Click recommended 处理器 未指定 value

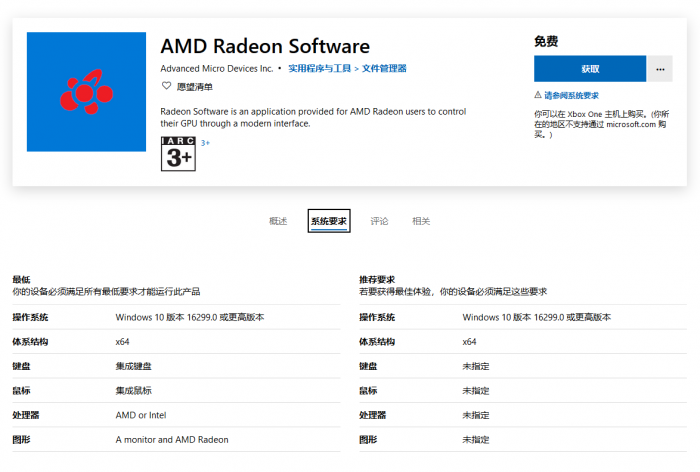[476, 415]
